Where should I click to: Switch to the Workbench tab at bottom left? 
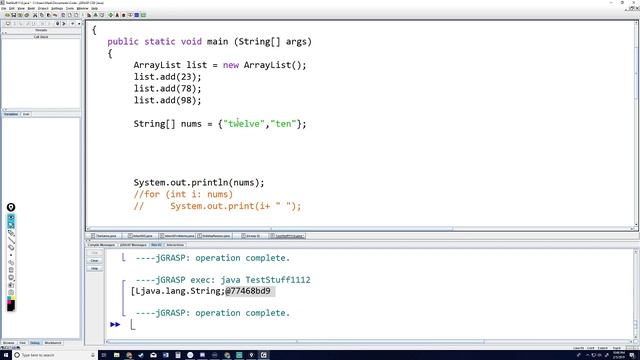click(x=53, y=343)
